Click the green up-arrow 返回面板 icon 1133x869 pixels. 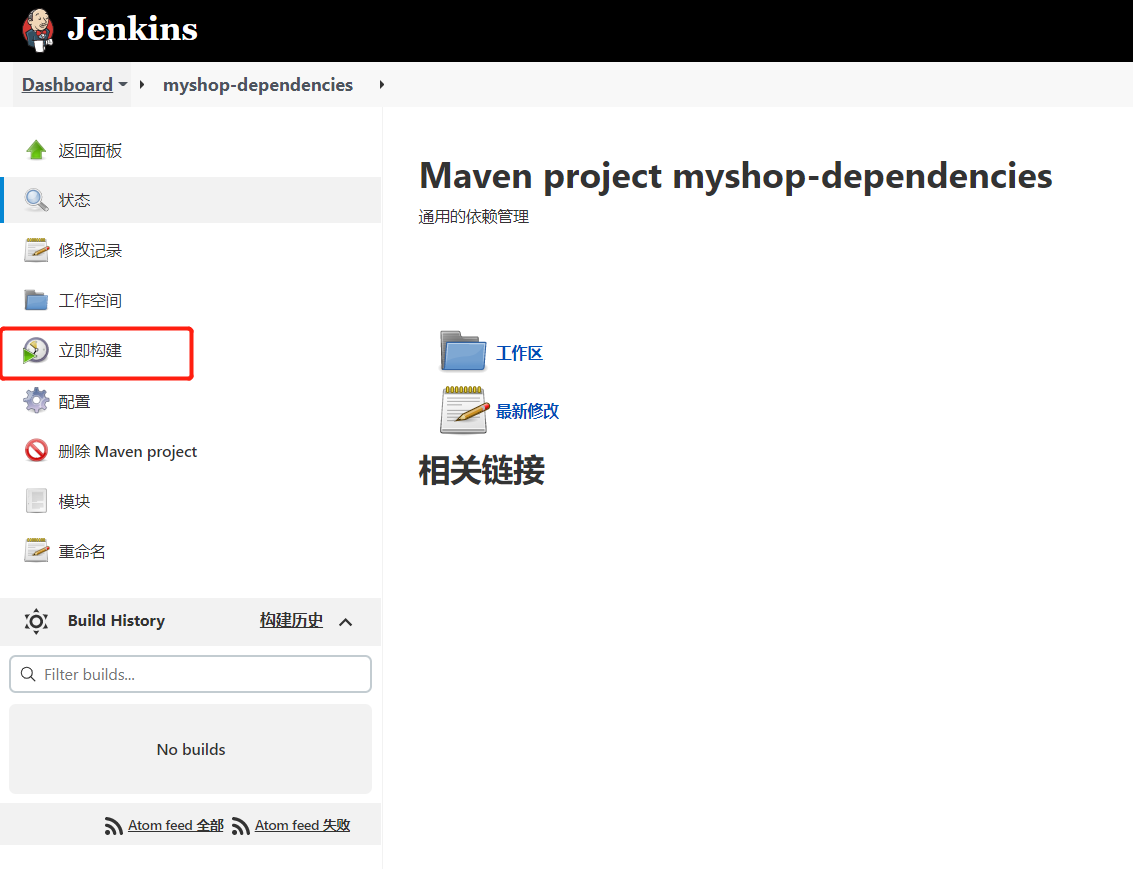tap(36, 150)
